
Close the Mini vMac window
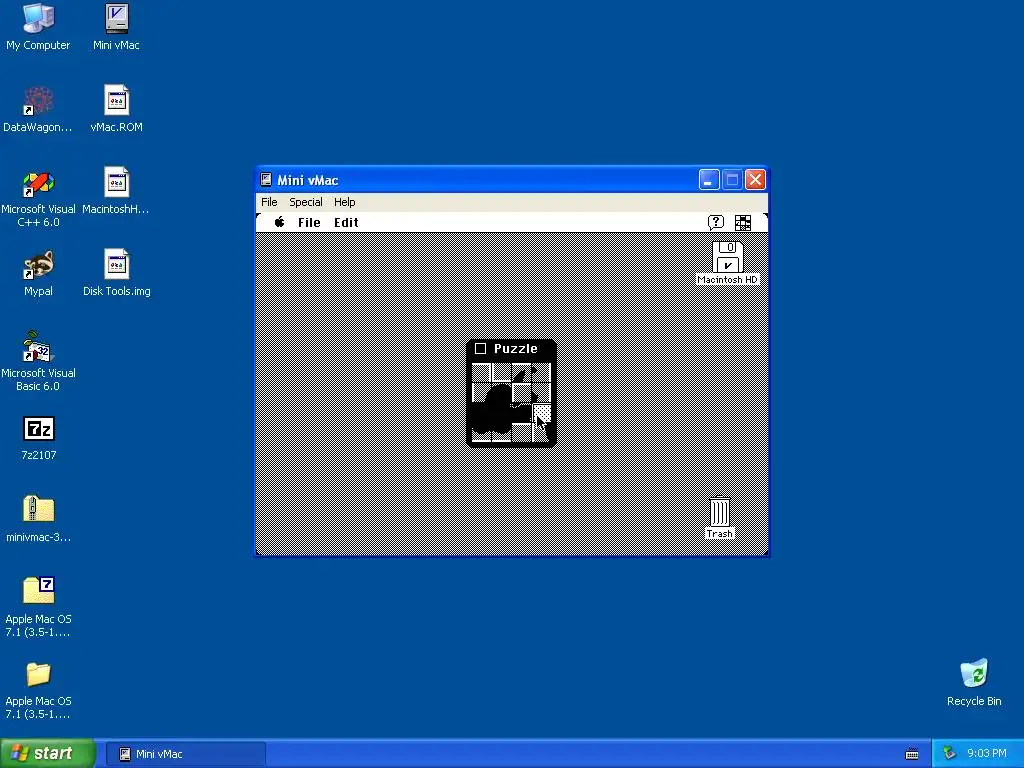tap(756, 180)
